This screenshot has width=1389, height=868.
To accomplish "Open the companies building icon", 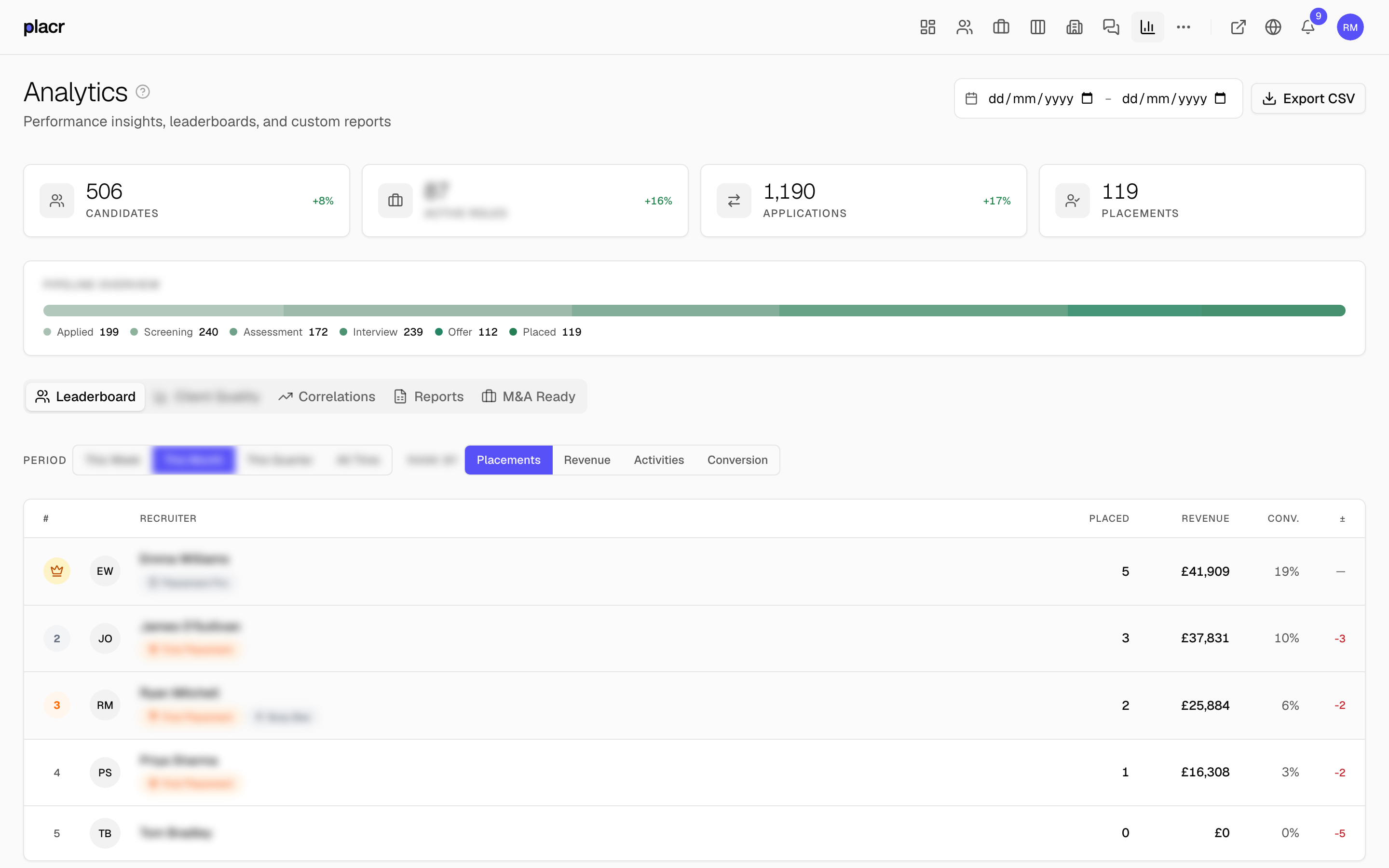I will coord(1074,27).
